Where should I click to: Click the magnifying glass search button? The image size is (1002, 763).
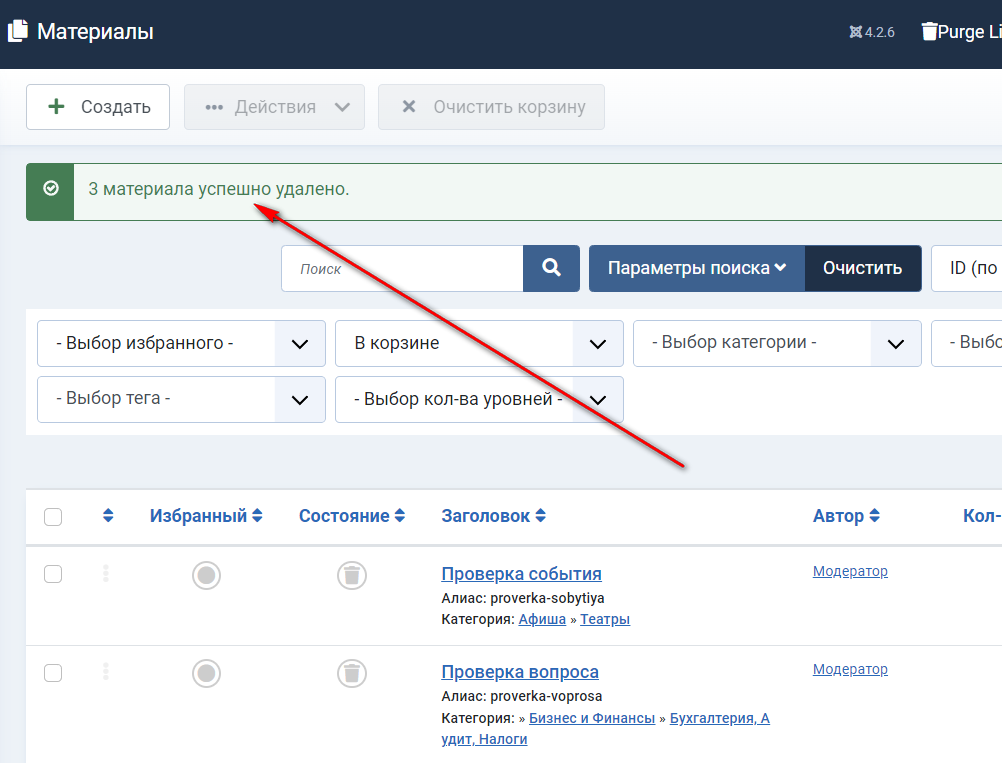click(x=551, y=268)
